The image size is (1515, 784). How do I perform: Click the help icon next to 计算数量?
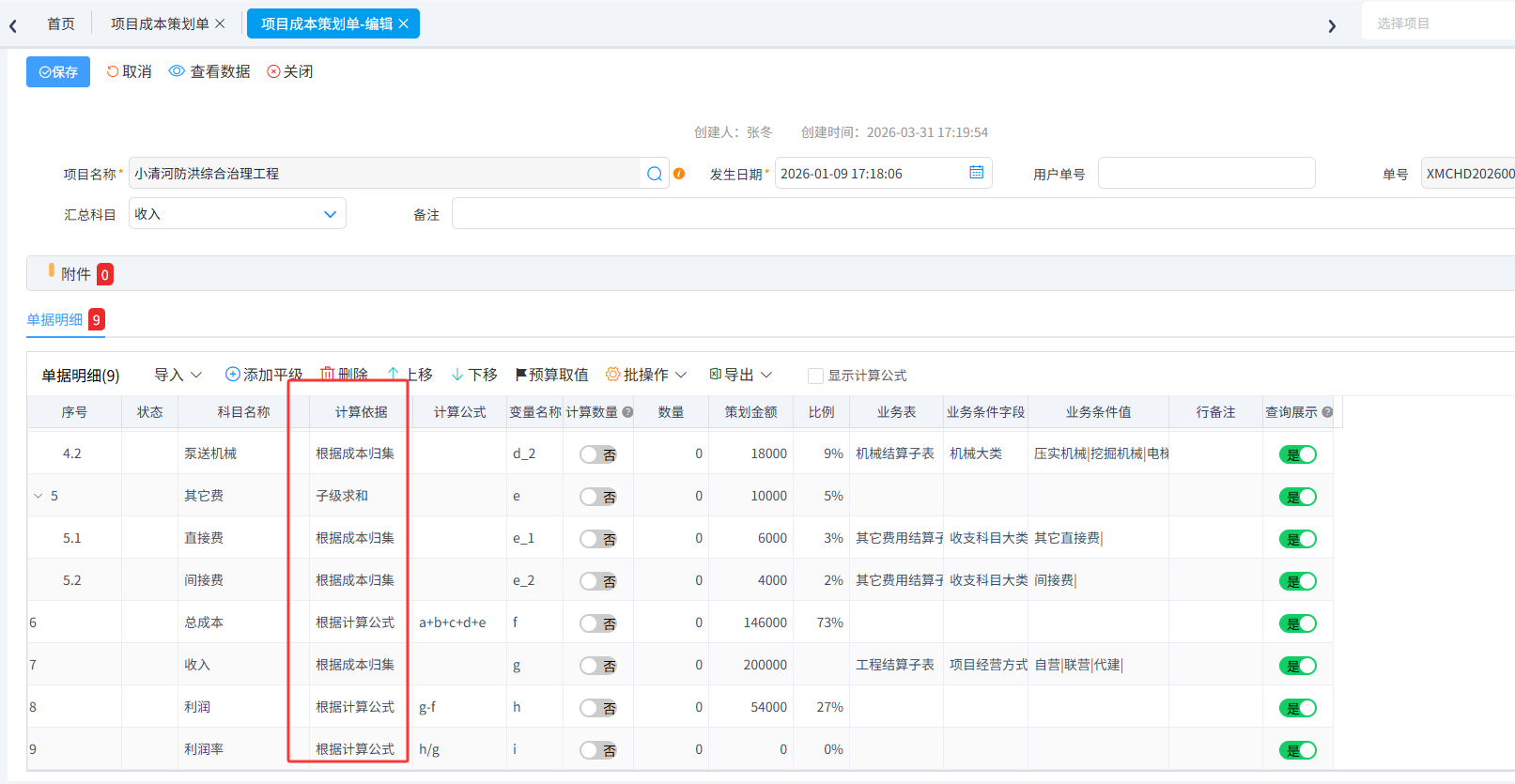coord(627,412)
